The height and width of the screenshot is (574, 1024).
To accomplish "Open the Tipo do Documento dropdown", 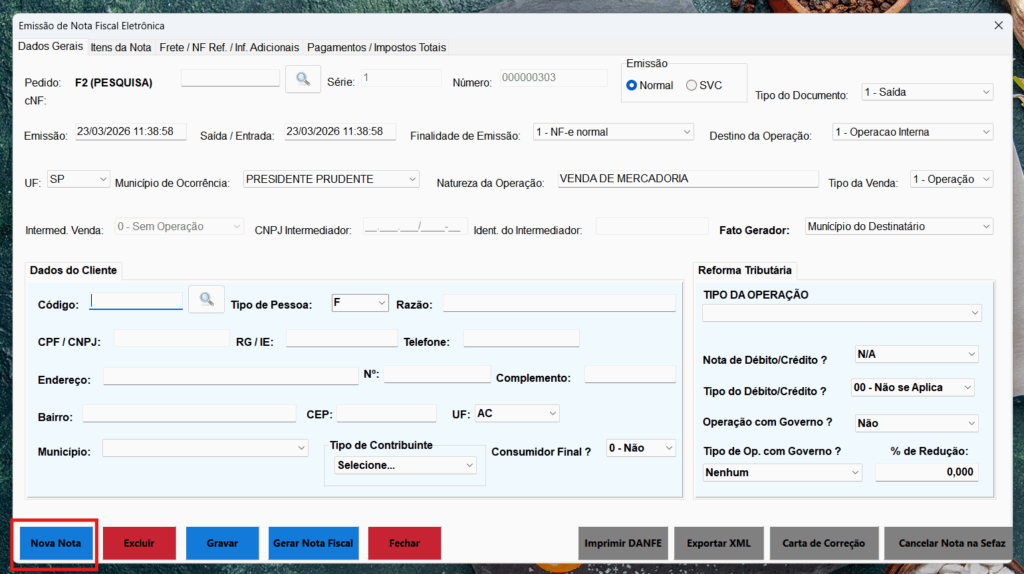I will (x=927, y=92).
